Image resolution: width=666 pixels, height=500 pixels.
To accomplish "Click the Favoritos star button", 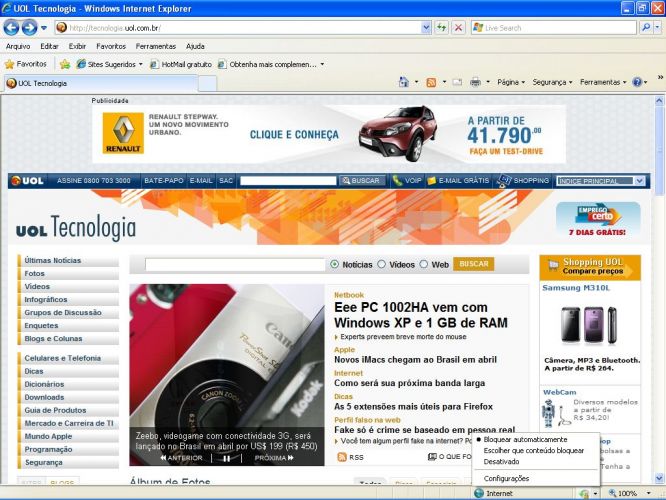I will pyautogui.click(x=25, y=64).
